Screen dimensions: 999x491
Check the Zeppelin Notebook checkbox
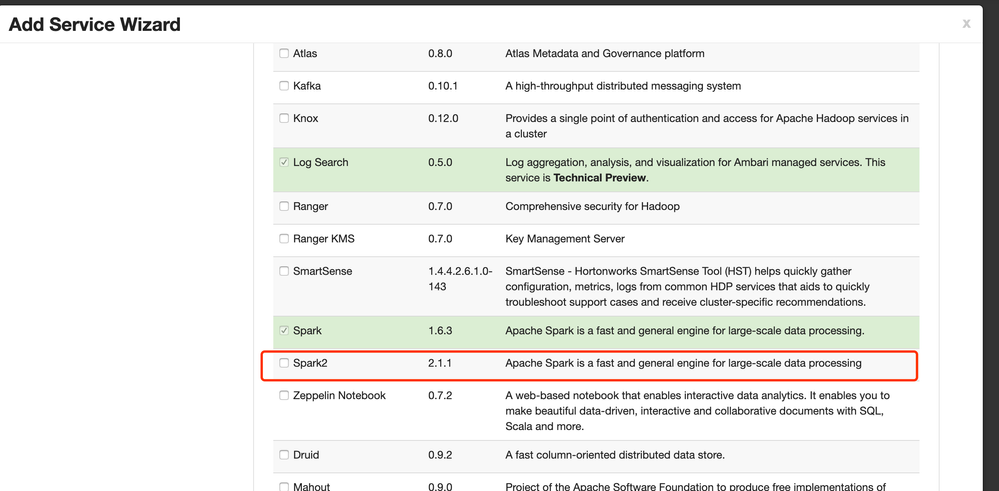tap(284, 396)
